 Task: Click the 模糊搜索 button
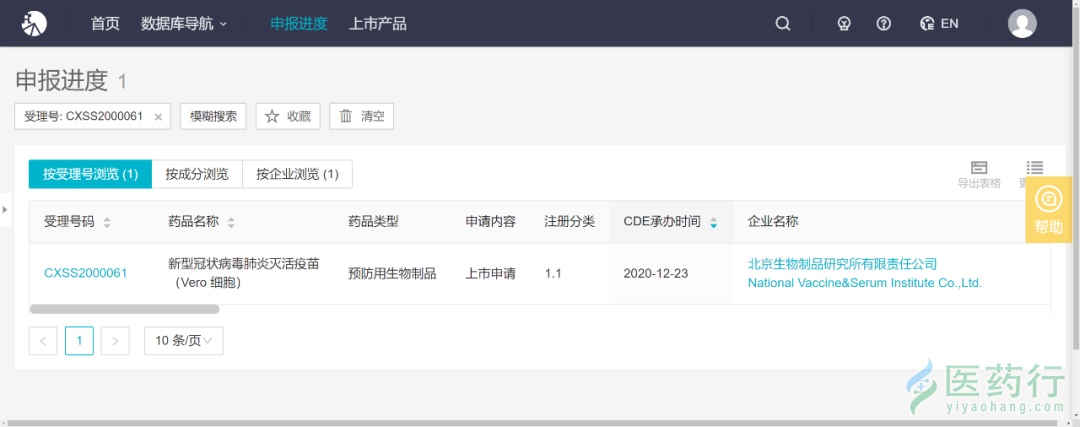pos(213,116)
